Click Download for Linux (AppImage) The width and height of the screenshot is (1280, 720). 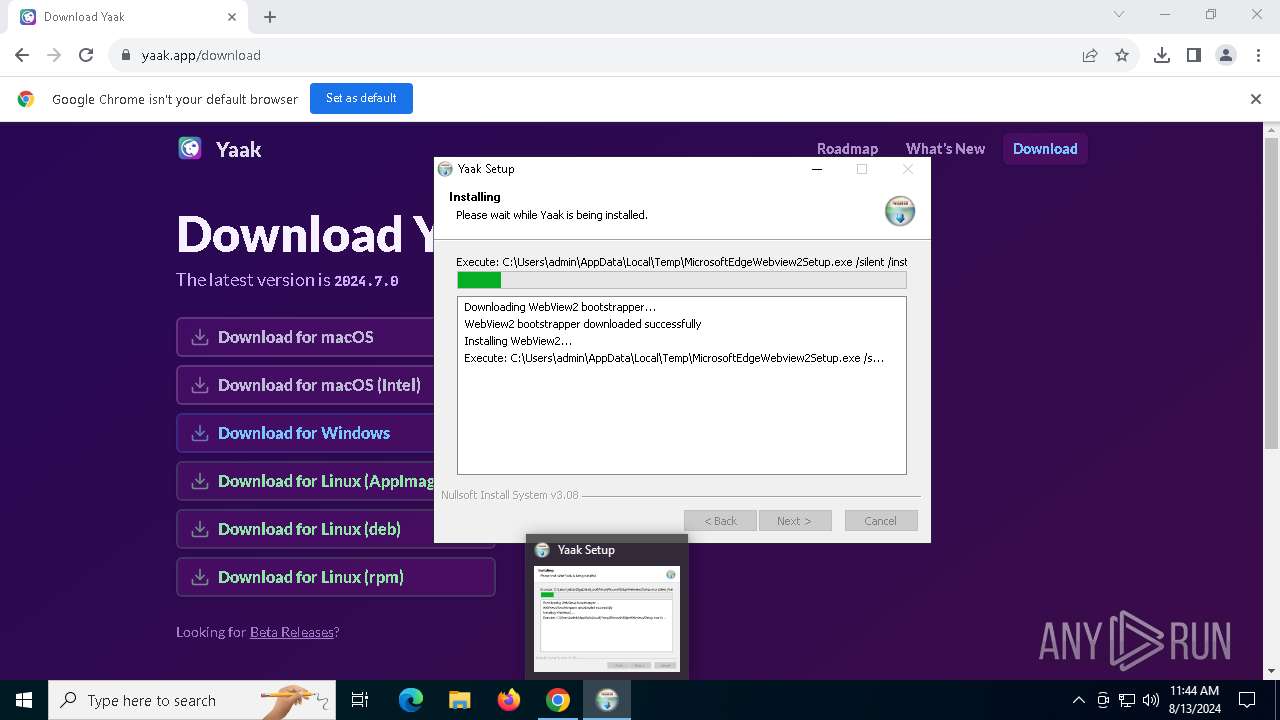(x=305, y=481)
